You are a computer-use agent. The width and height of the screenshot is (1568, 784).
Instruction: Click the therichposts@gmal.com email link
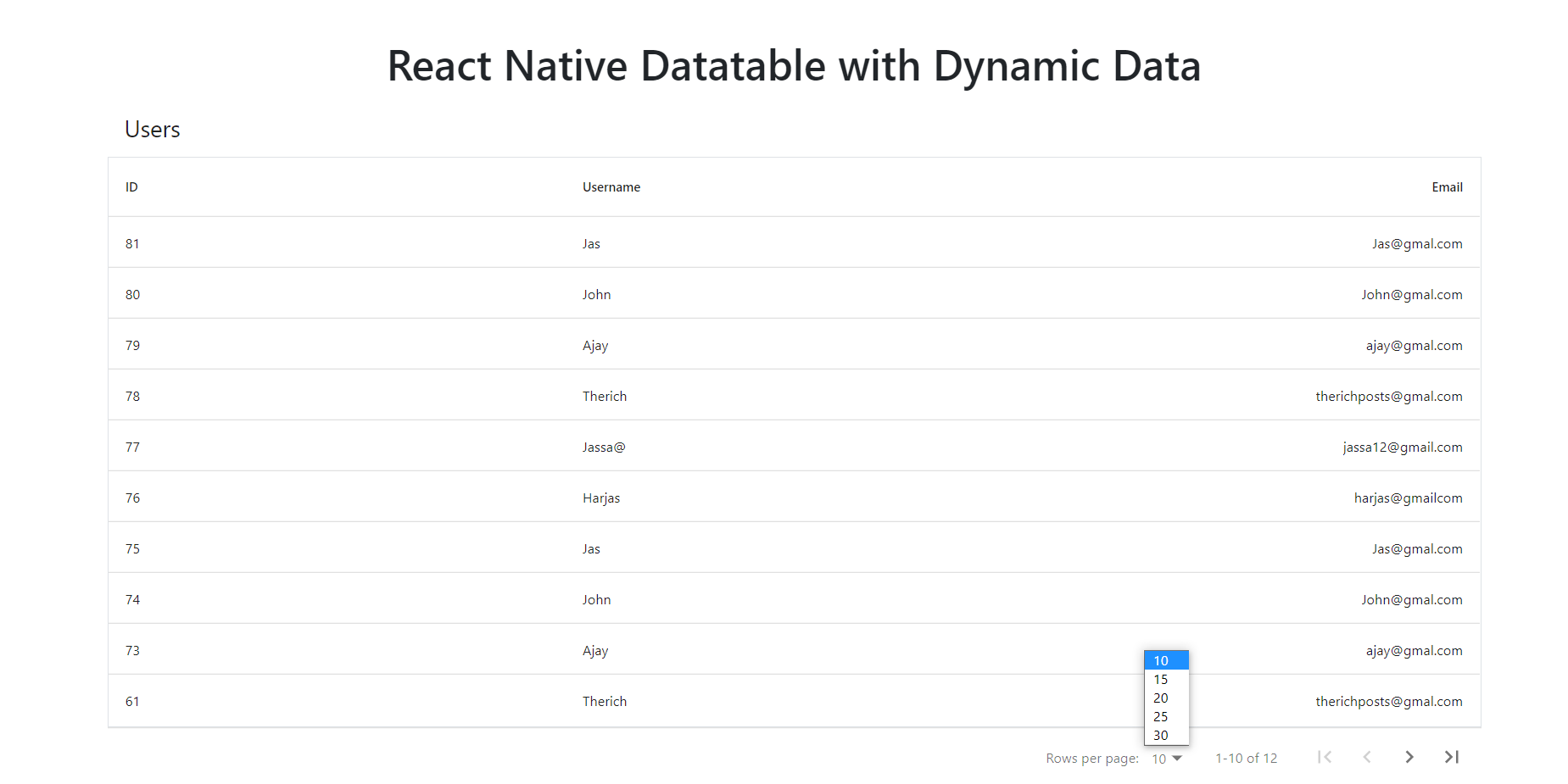[1389, 396]
